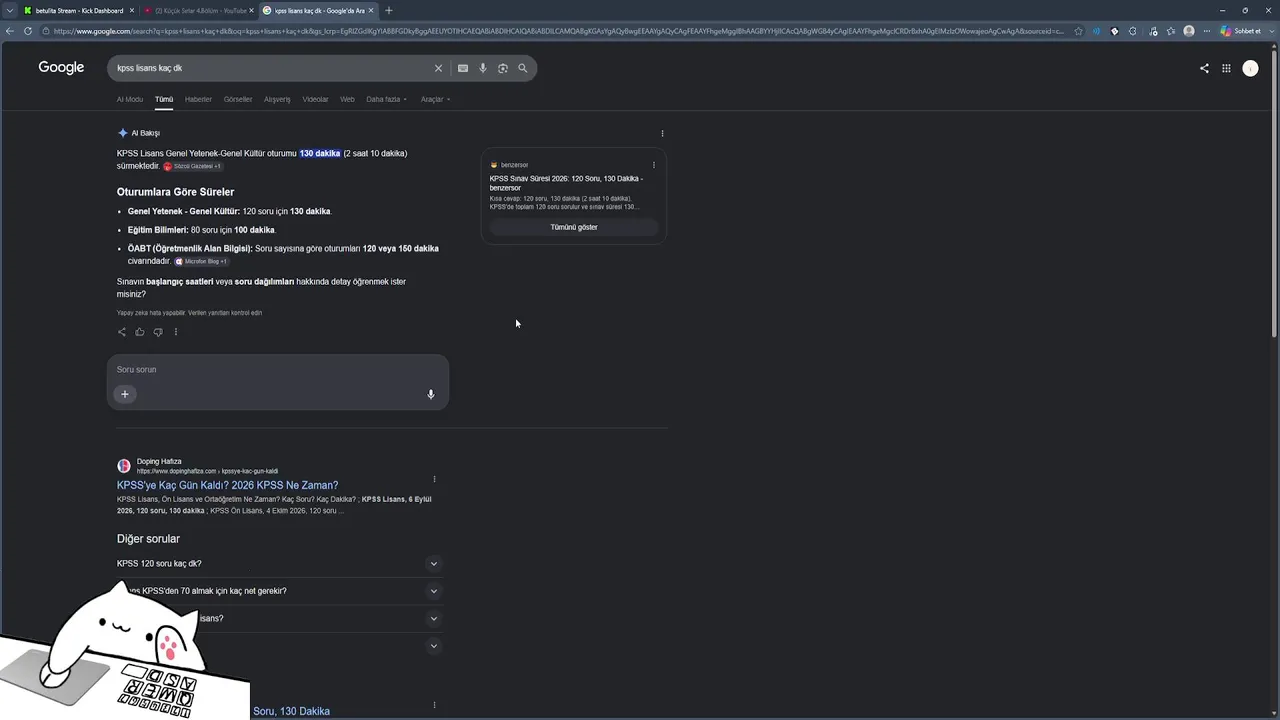Click into the Soru sorun input field
This screenshot has height=720, width=1280.
coord(278,370)
